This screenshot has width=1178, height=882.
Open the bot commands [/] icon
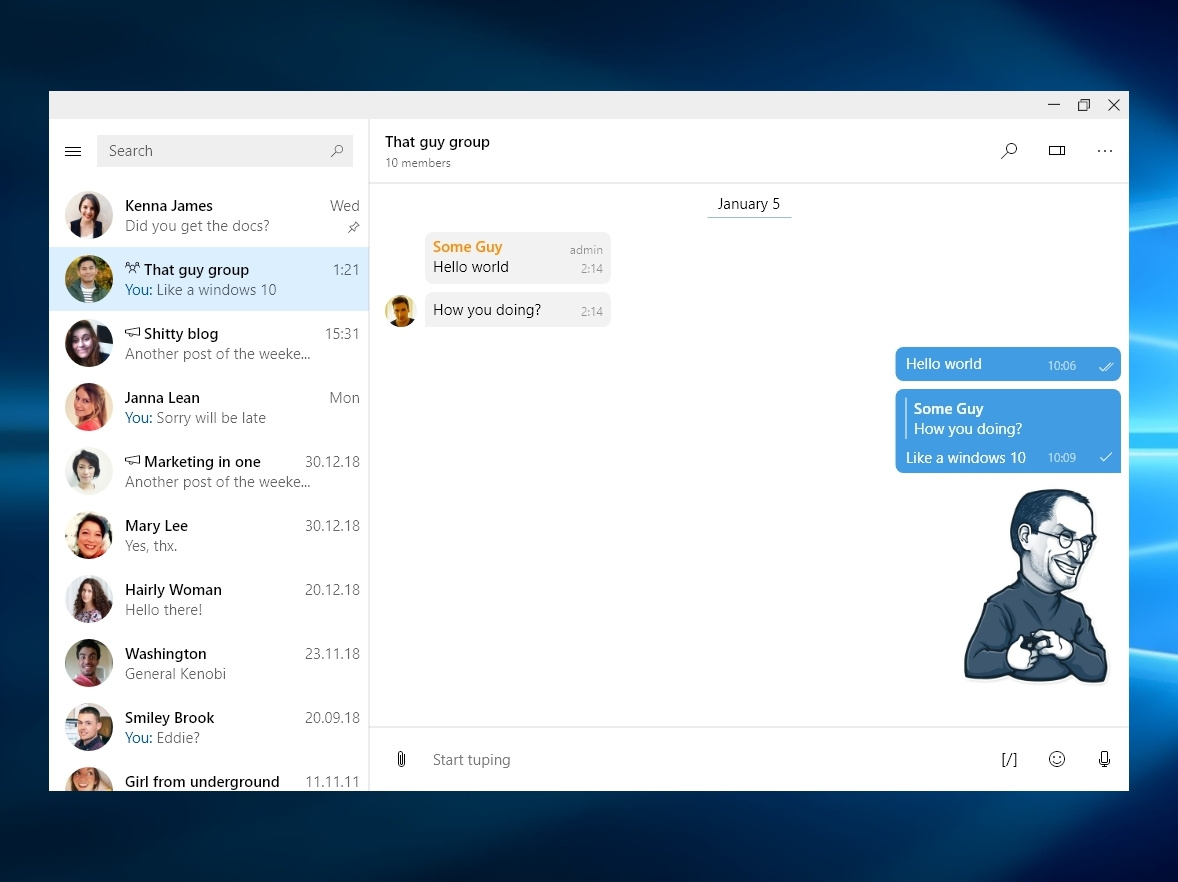1009,759
